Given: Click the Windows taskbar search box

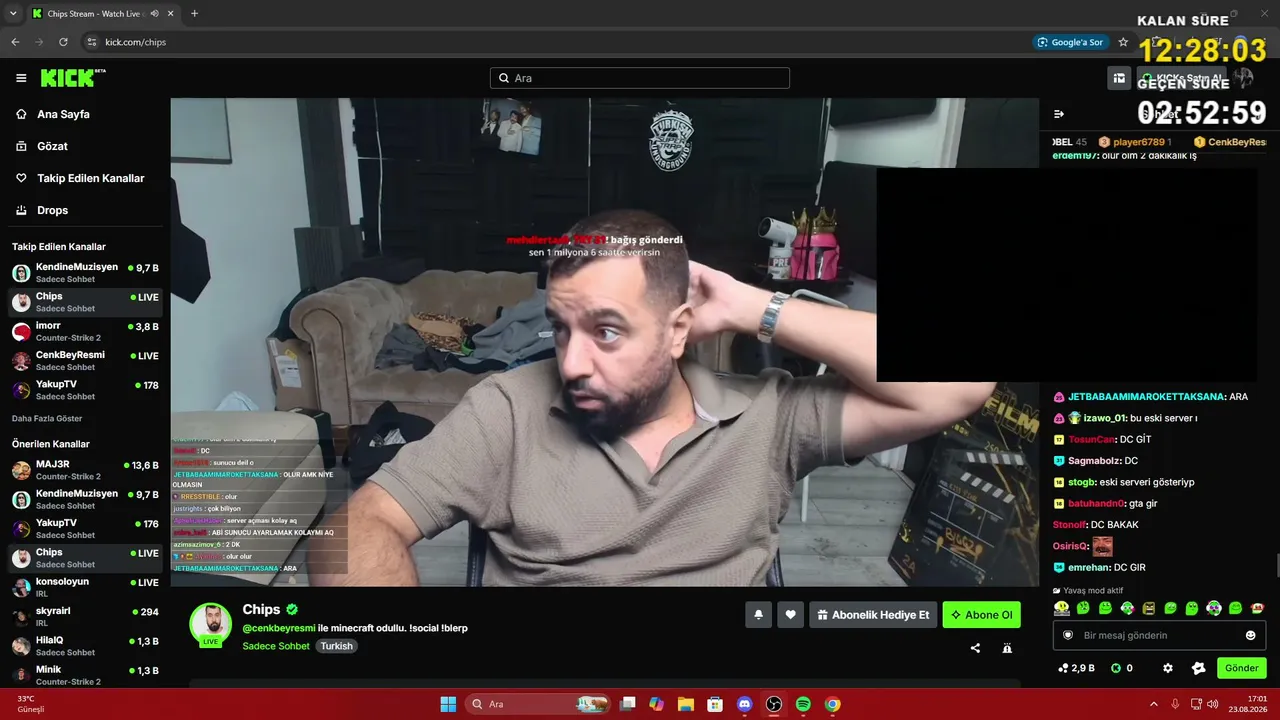Looking at the screenshot, I should [539, 704].
